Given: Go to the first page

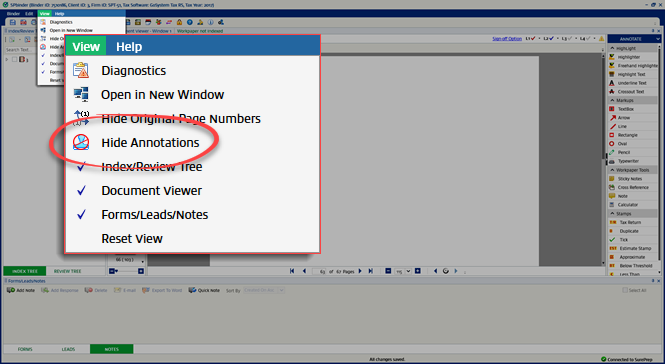Looking at the screenshot, I should pos(292,271).
